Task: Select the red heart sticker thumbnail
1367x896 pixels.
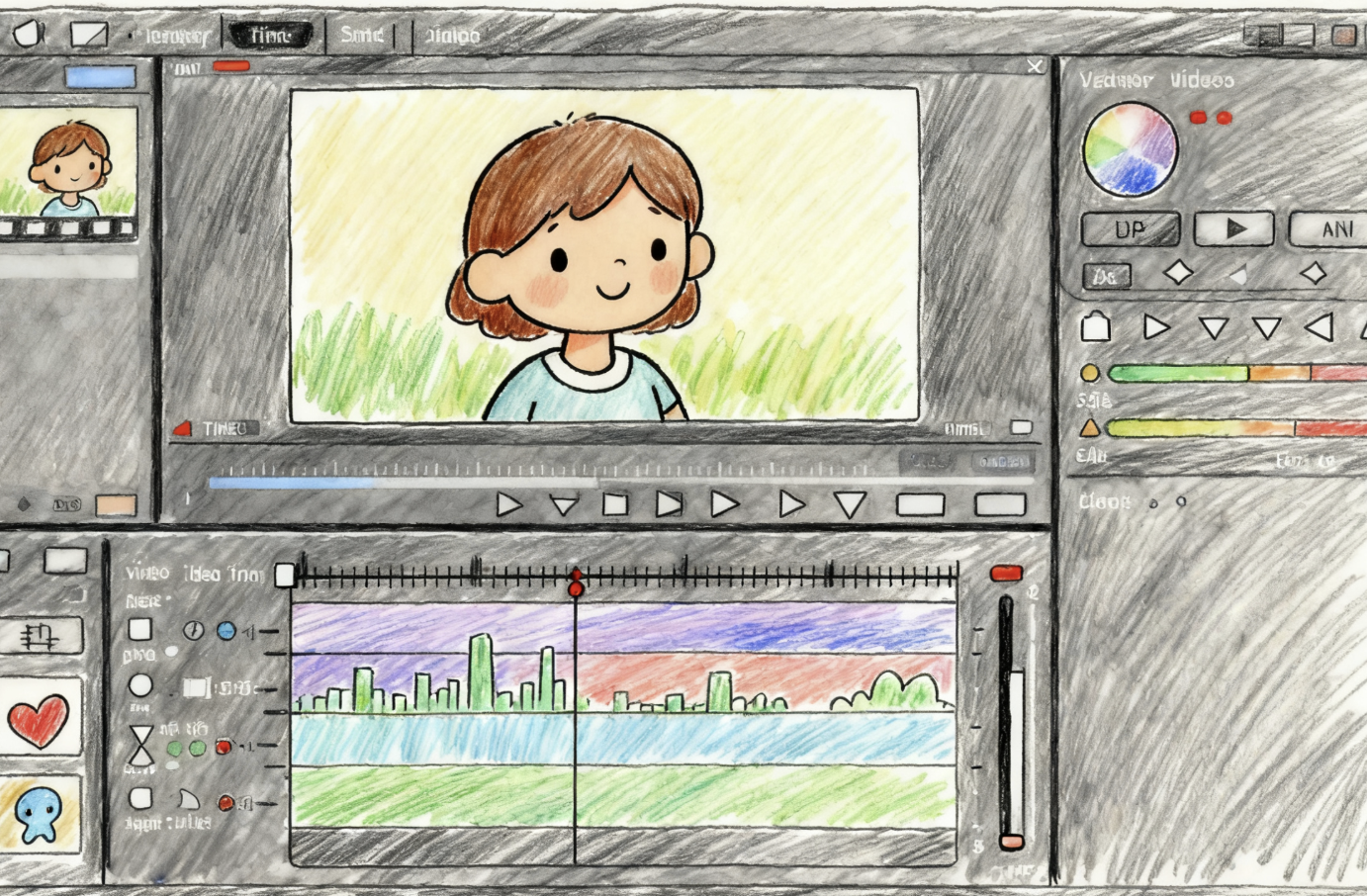Action: pos(39,719)
